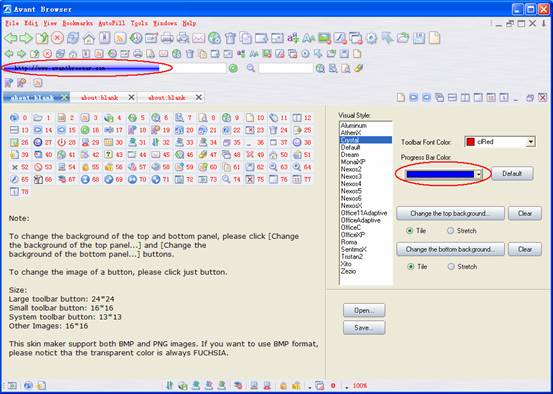Click the eraser icon beside search box
This screenshot has width=553, height=394.
point(358,68)
